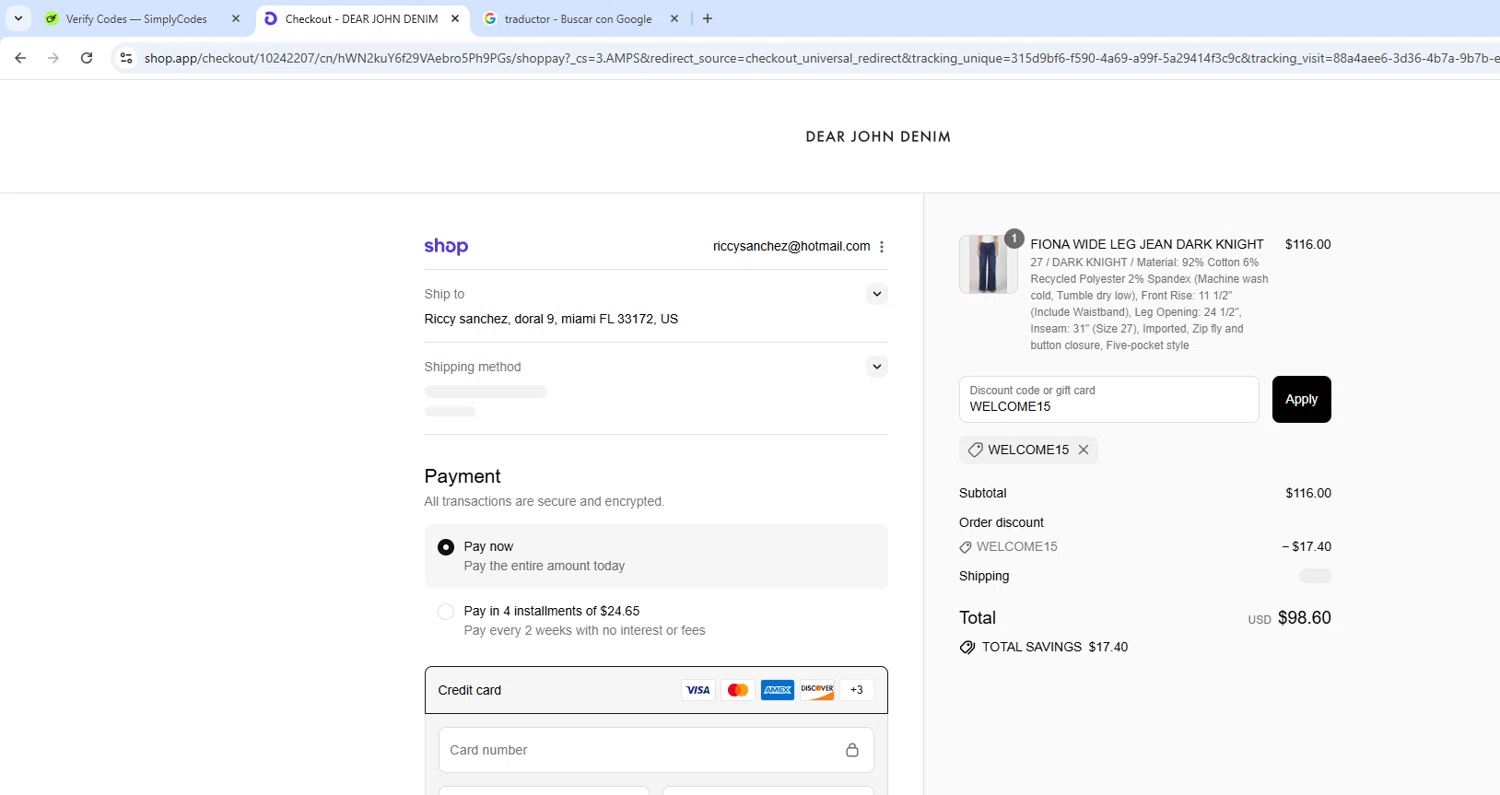Click the Fiona jean product thumbnail
The image size is (1500, 795).
(988, 265)
